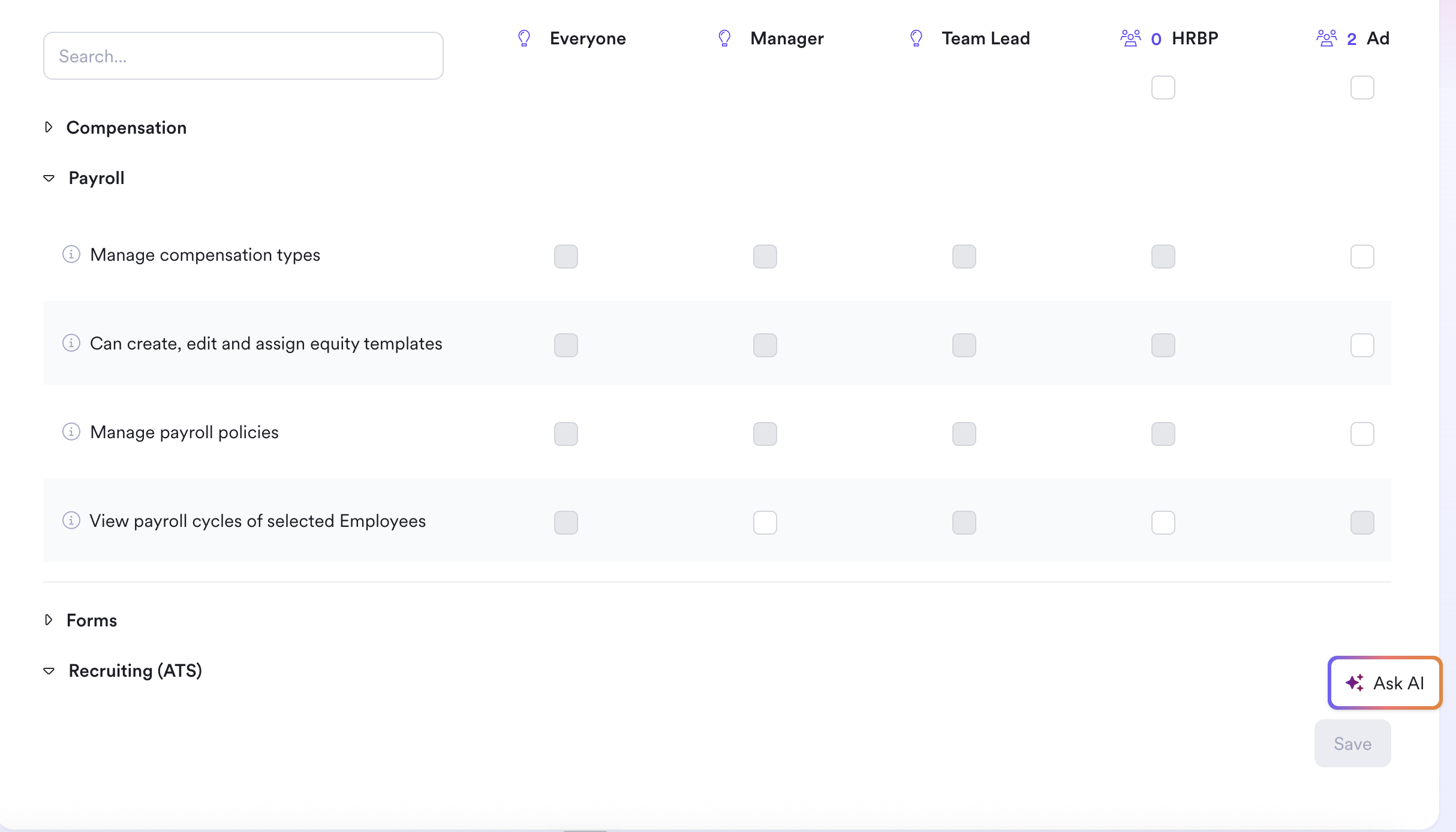Image resolution: width=1456 pixels, height=832 pixels.
Task: Click the people group icon beside HRBP
Action: 1130,38
